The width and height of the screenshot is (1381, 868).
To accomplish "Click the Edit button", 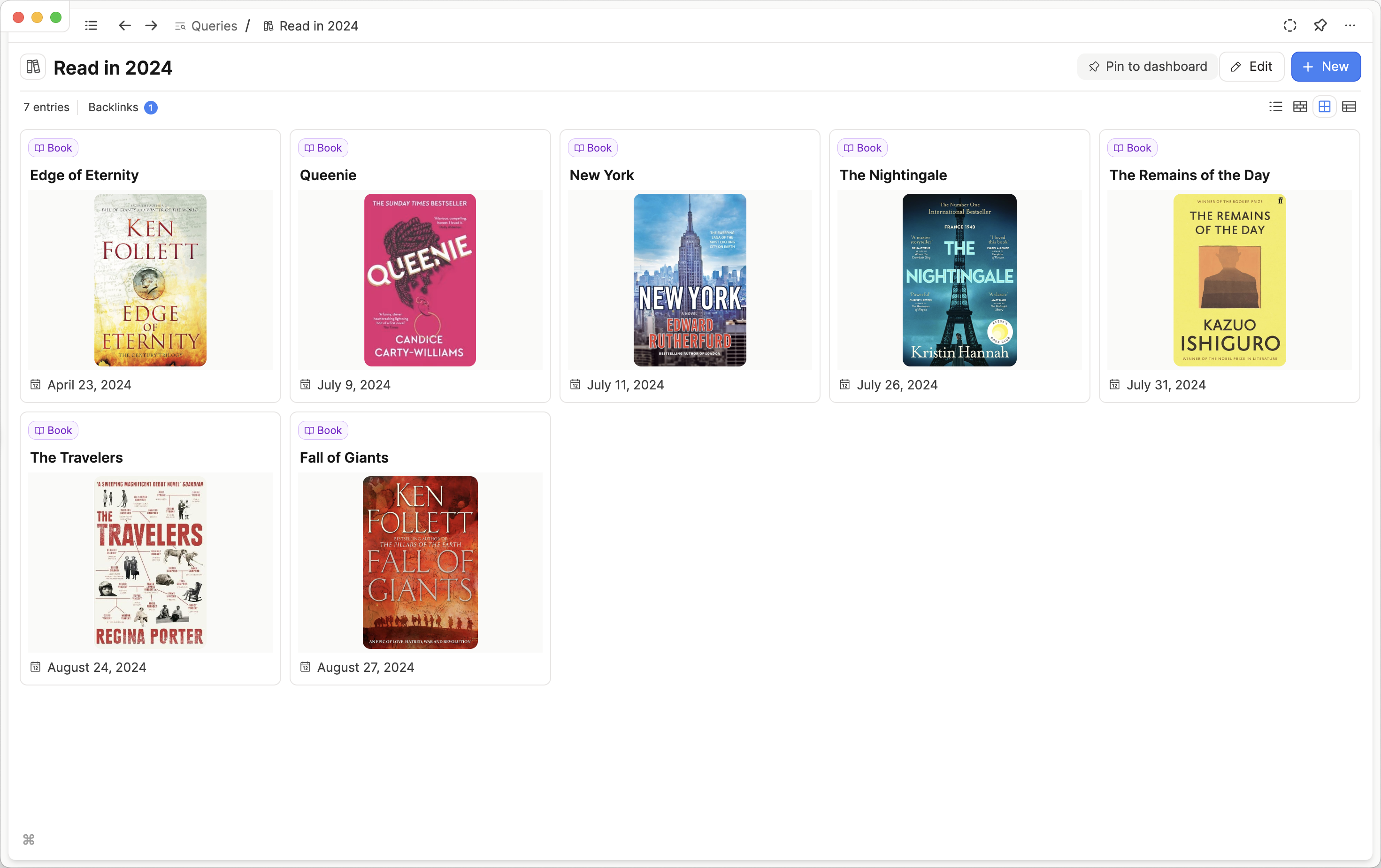I will [1252, 67].
